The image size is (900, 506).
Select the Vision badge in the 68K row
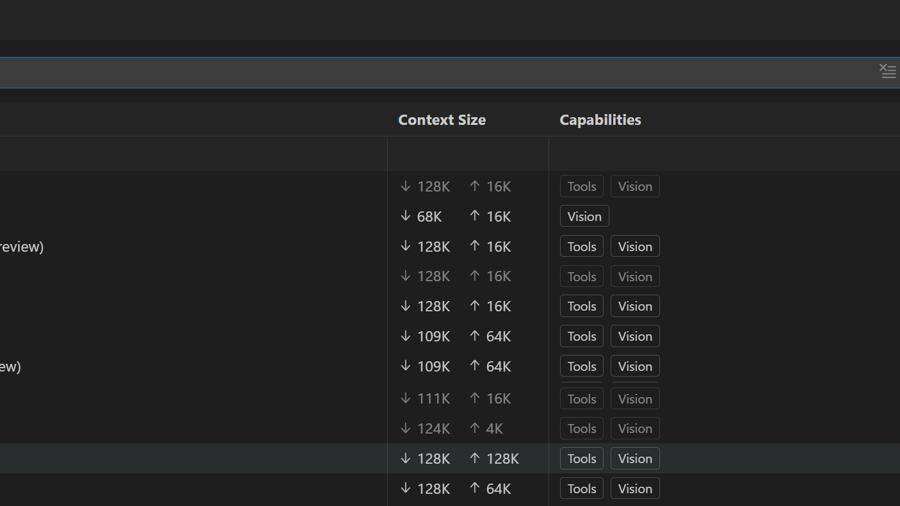click(584, 216)
